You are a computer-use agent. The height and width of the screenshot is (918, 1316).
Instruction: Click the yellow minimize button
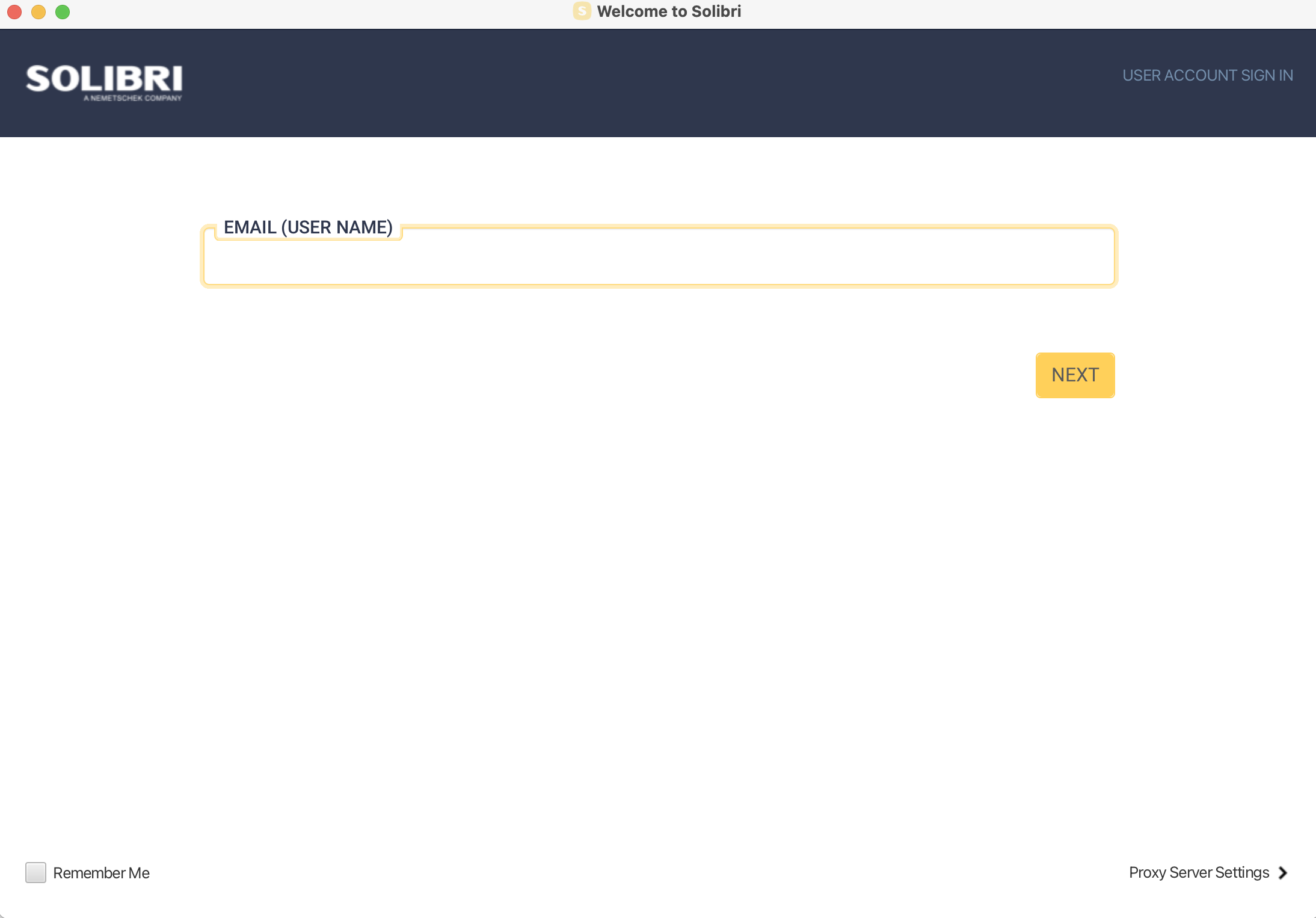pos(38,11)
